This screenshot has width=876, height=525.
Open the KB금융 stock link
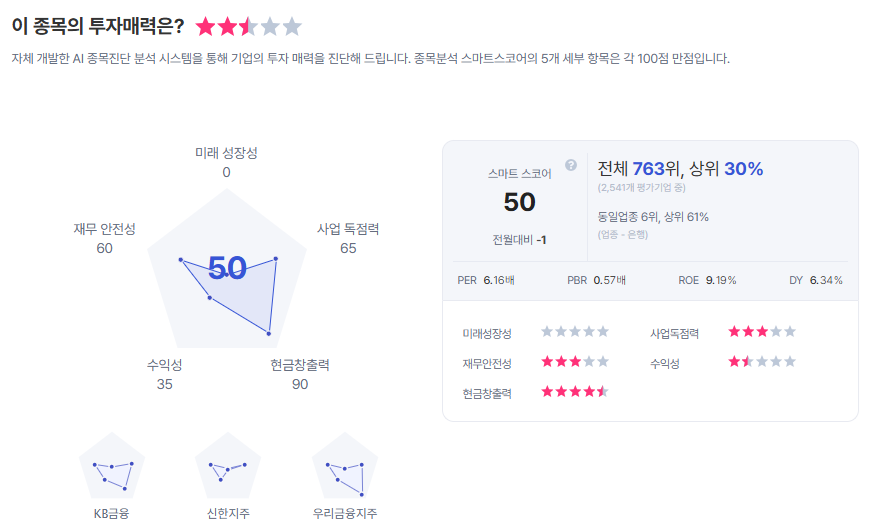pyautogui.click(x=111, y=514)
